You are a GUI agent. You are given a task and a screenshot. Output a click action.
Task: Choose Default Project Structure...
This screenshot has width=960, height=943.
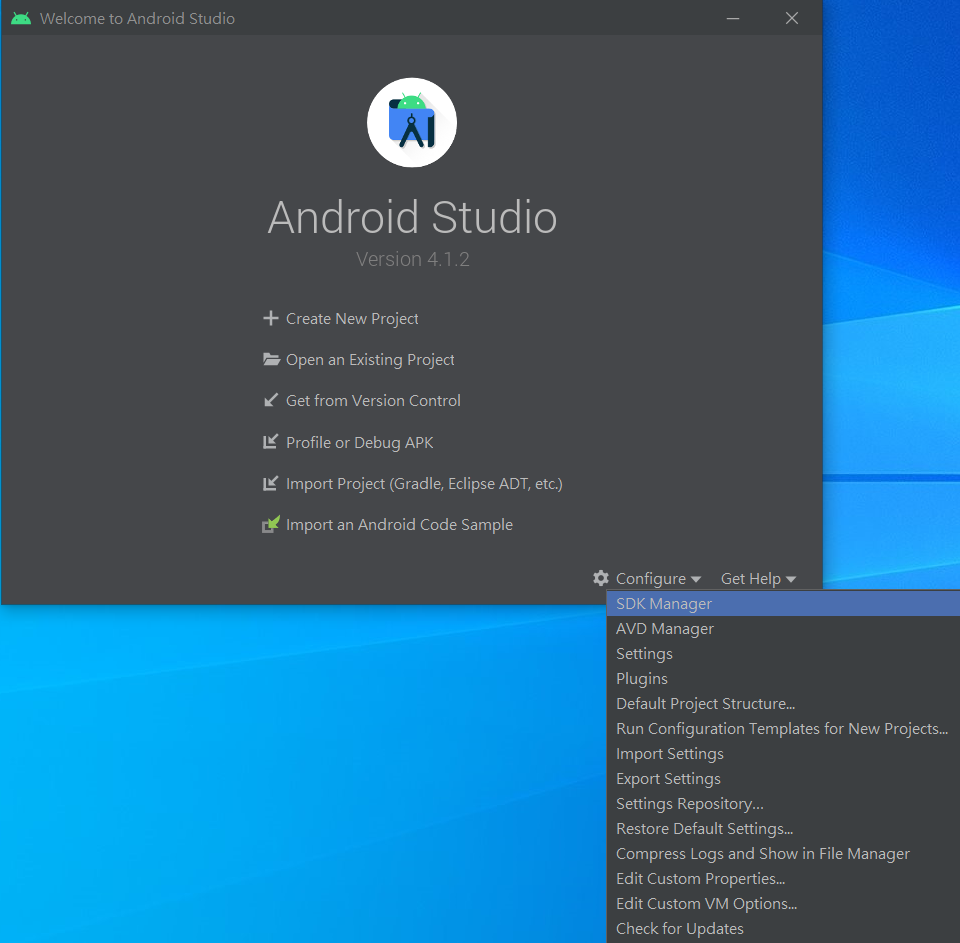(783, 704)
